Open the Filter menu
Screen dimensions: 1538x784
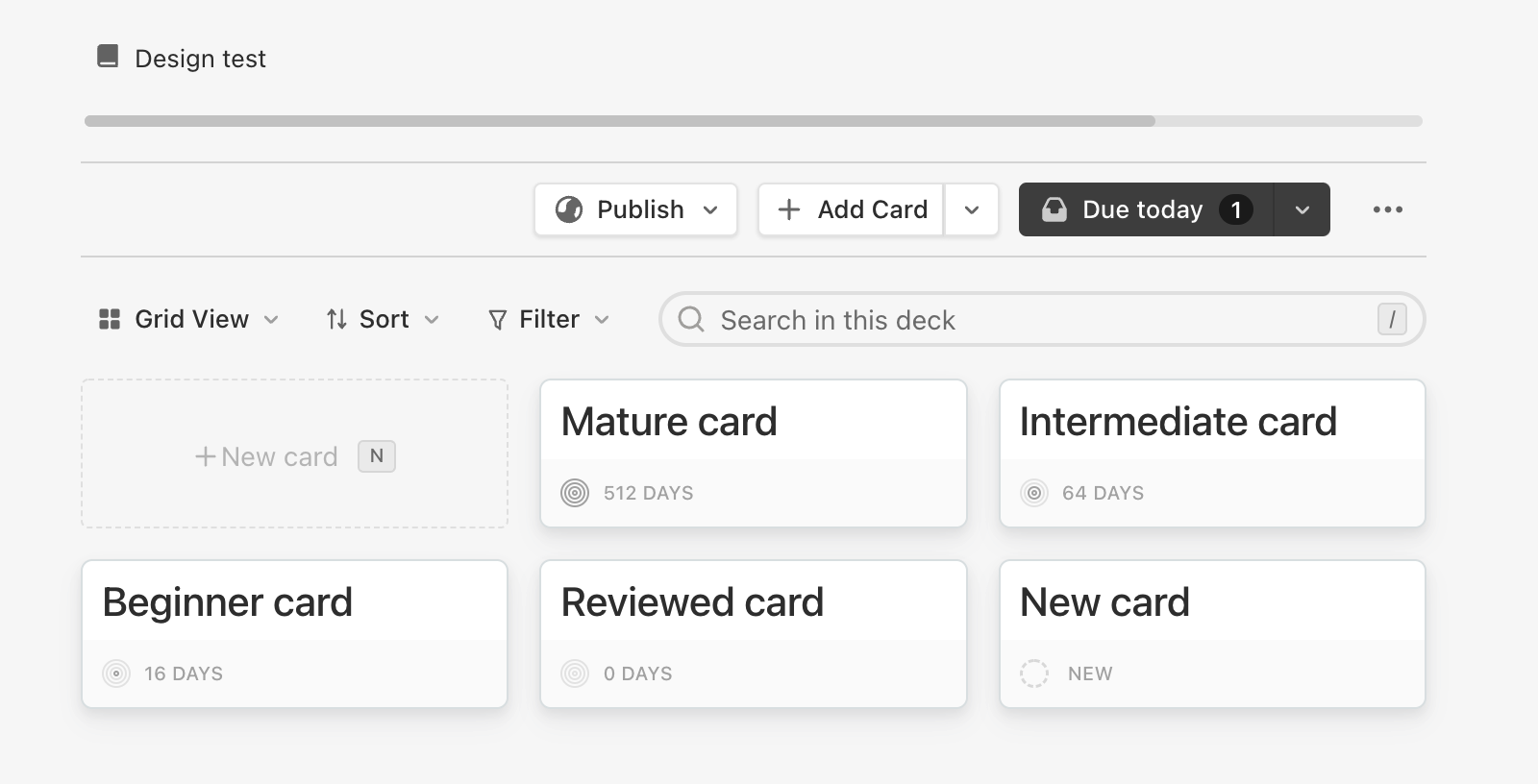(x=549, y=319)
